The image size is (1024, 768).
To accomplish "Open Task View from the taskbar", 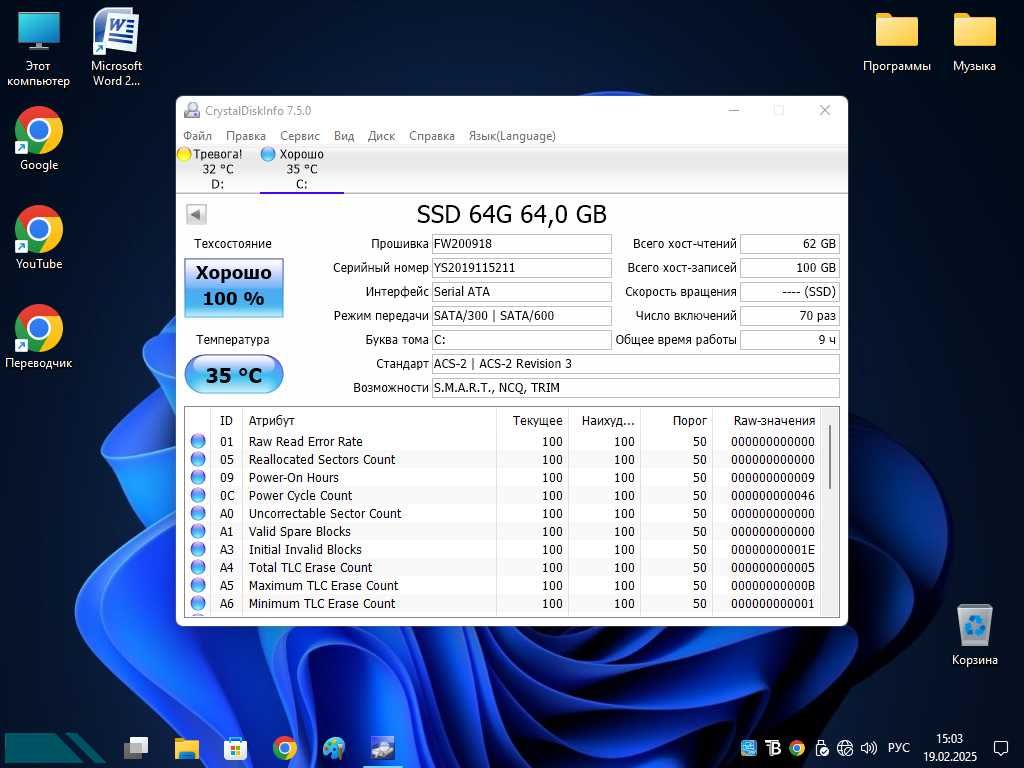I will 136,748.
